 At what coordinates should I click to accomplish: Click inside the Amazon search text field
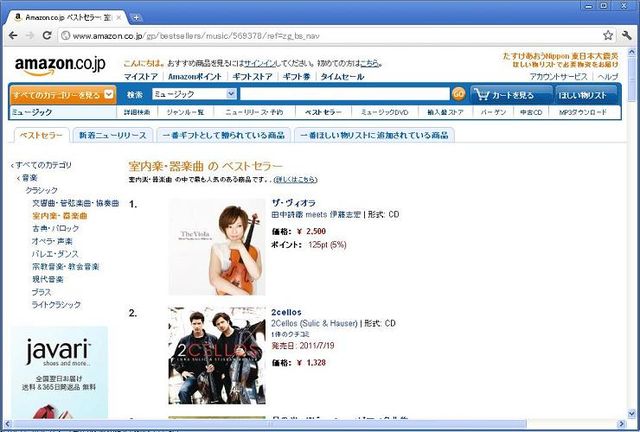[x=345, y=94]
